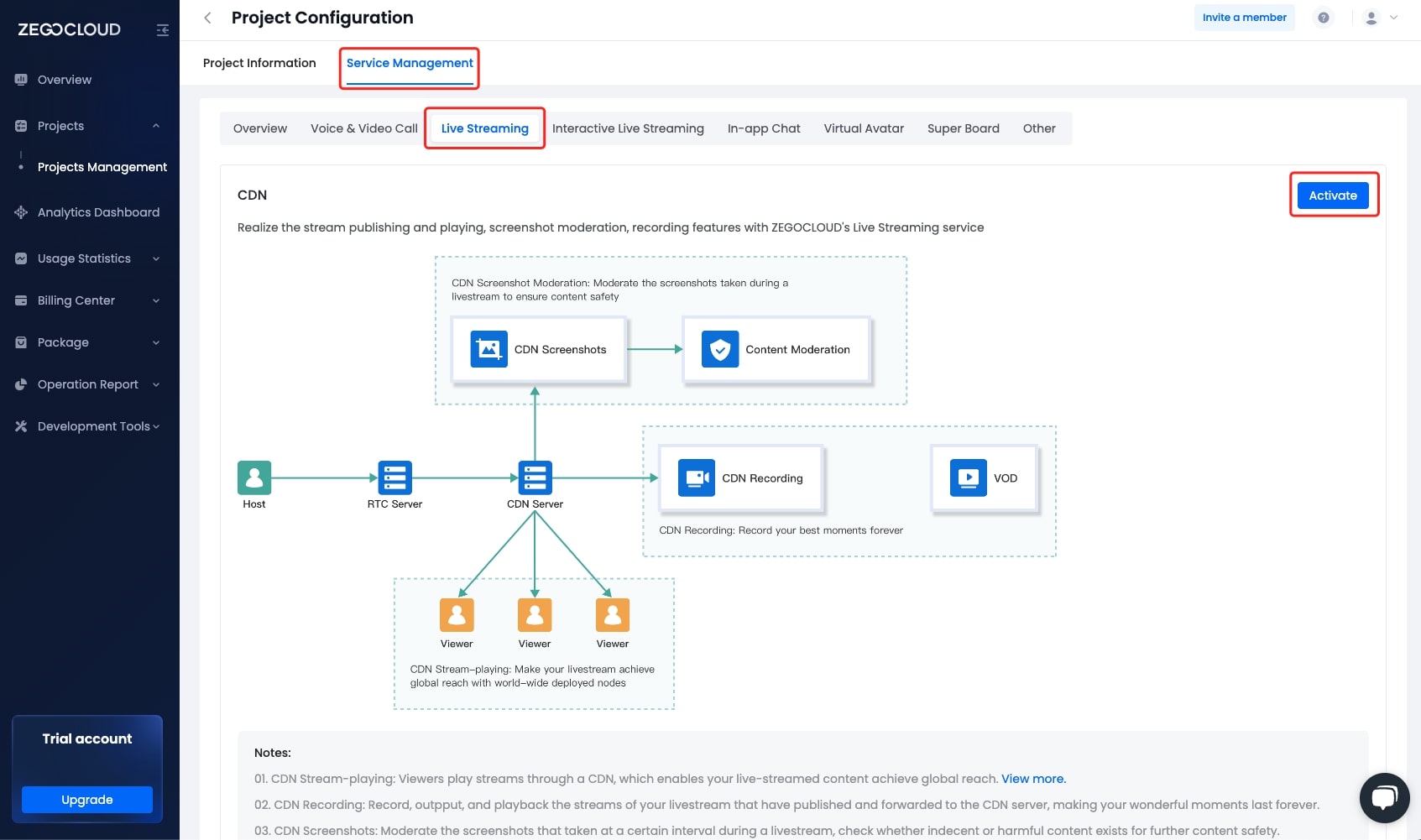Click the CDN Screenshots icon in diagram

coord(489,349)
